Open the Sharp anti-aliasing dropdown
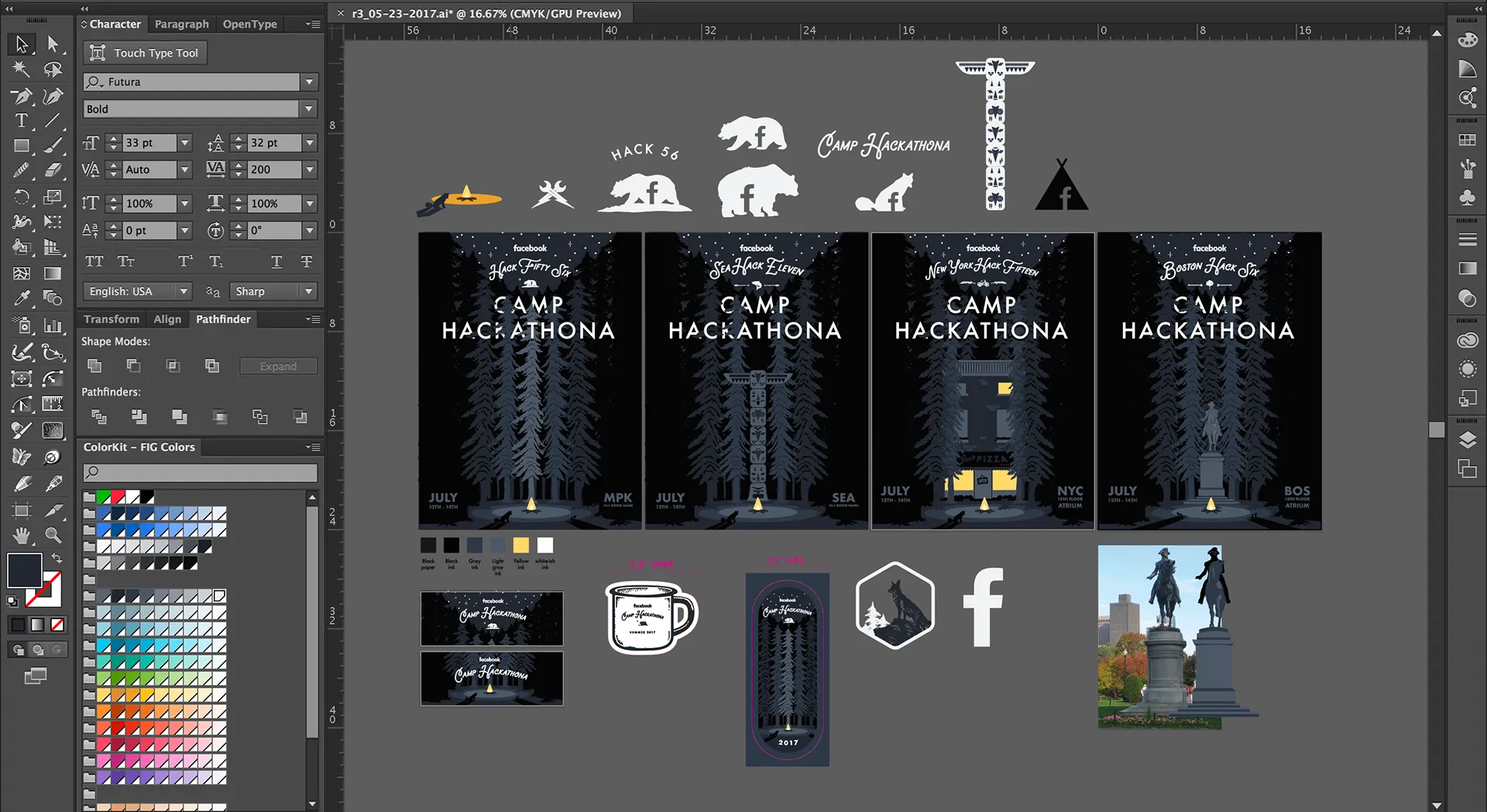 [x=309, y=292]
